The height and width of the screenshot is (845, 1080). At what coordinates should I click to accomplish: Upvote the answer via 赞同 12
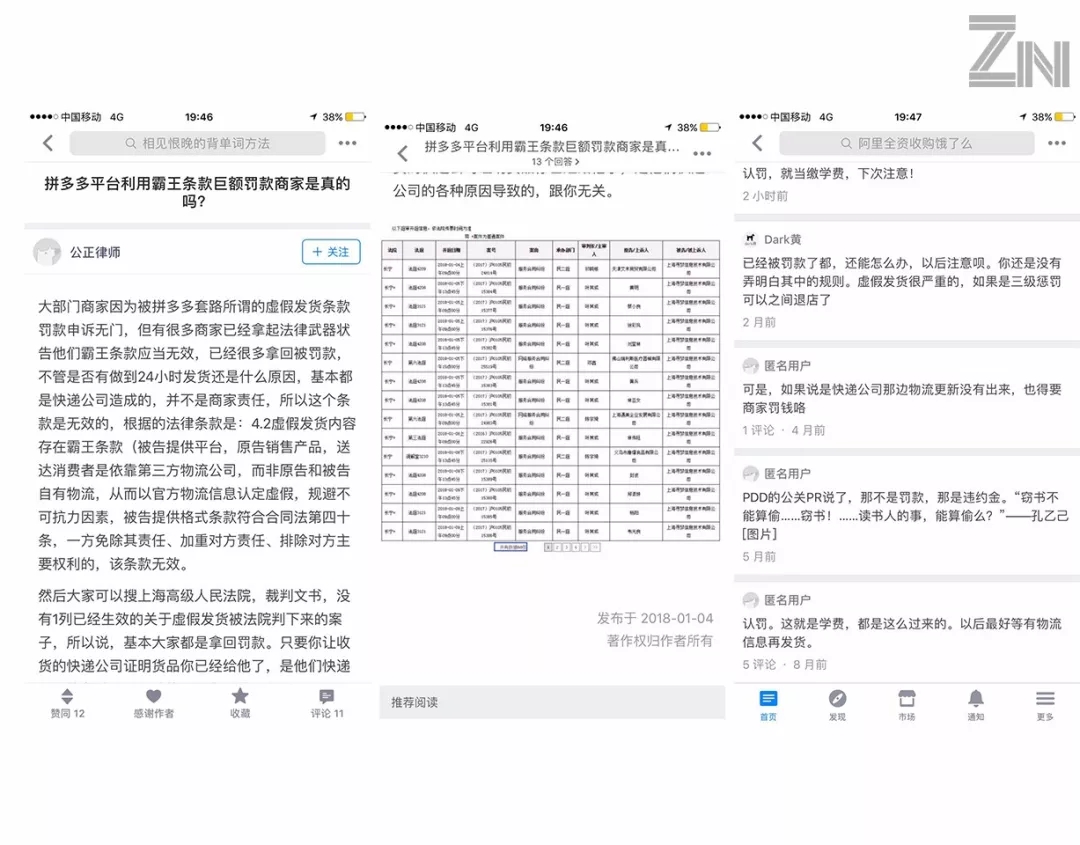click(68, 703)
